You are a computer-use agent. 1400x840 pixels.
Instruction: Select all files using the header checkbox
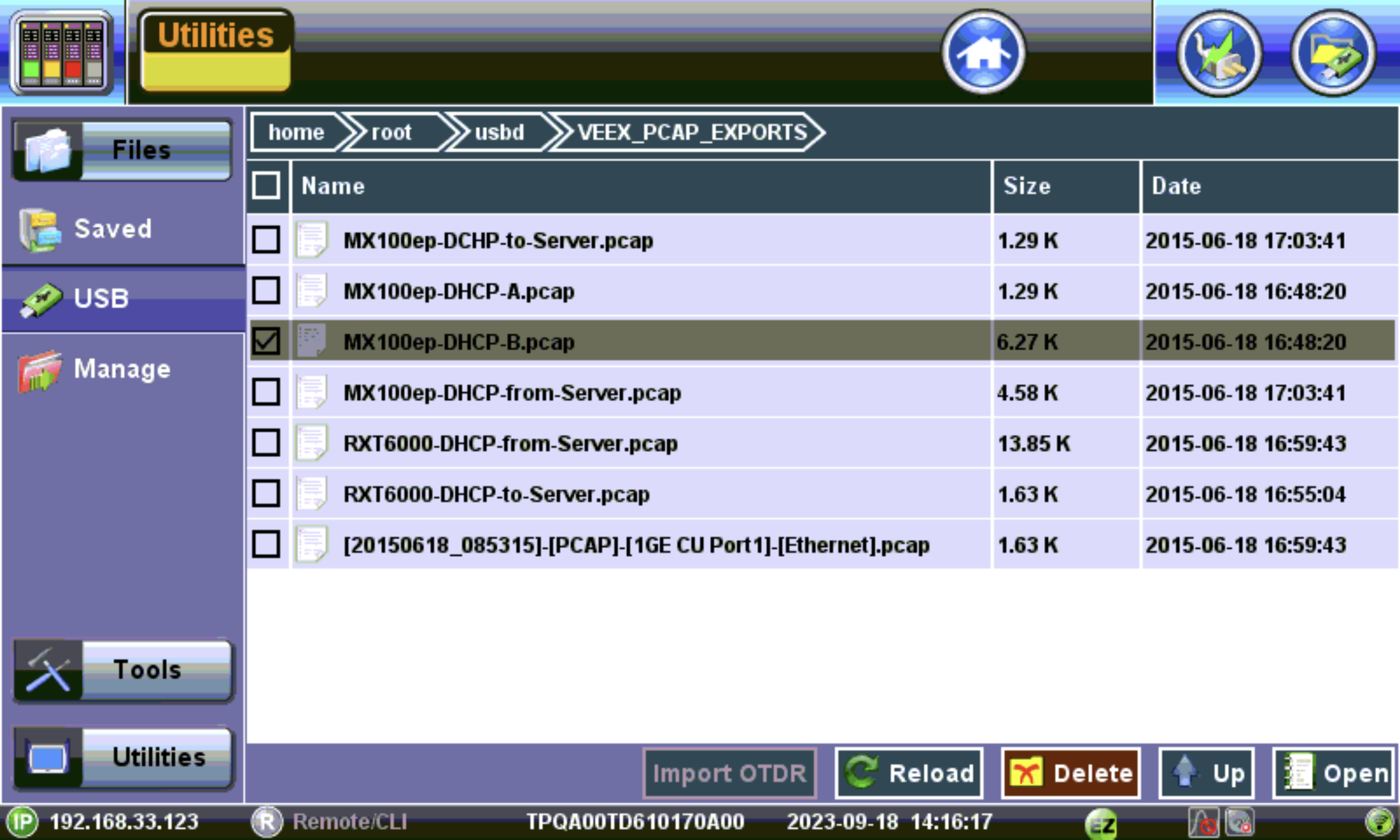pyautogui.click(x=266, y=186)
